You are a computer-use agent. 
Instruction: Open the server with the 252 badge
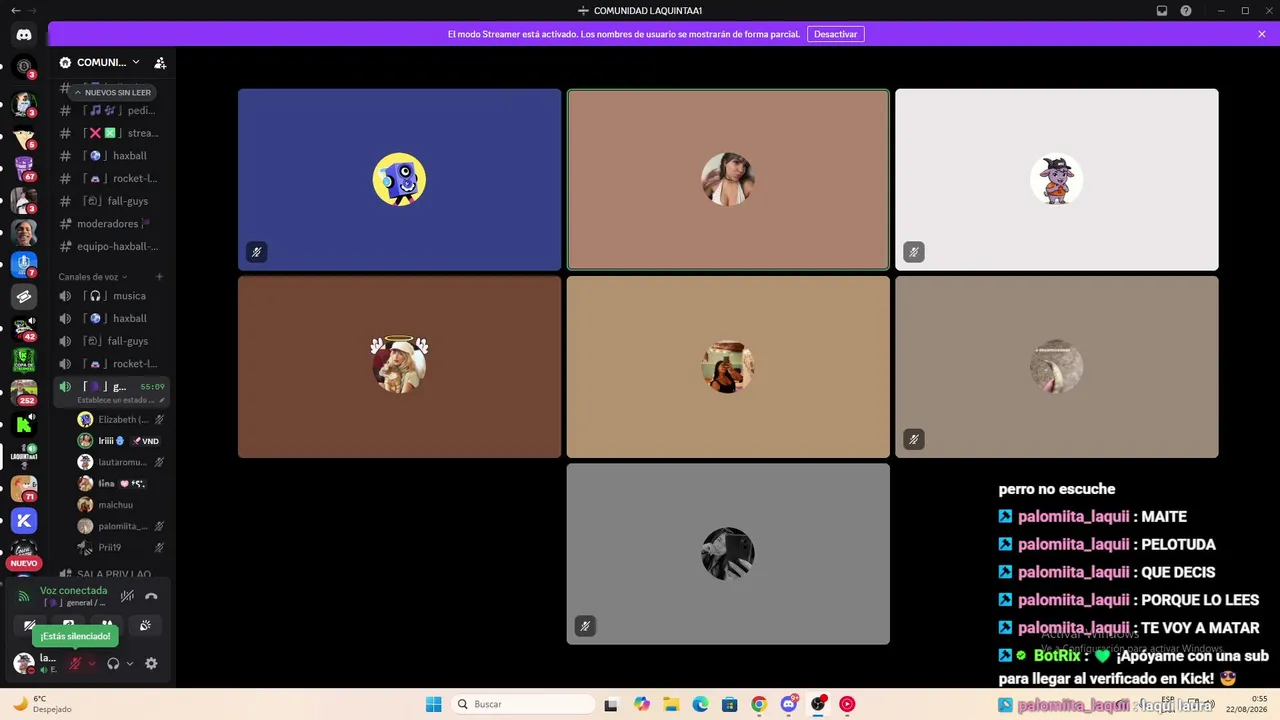[x=24, y=392]
